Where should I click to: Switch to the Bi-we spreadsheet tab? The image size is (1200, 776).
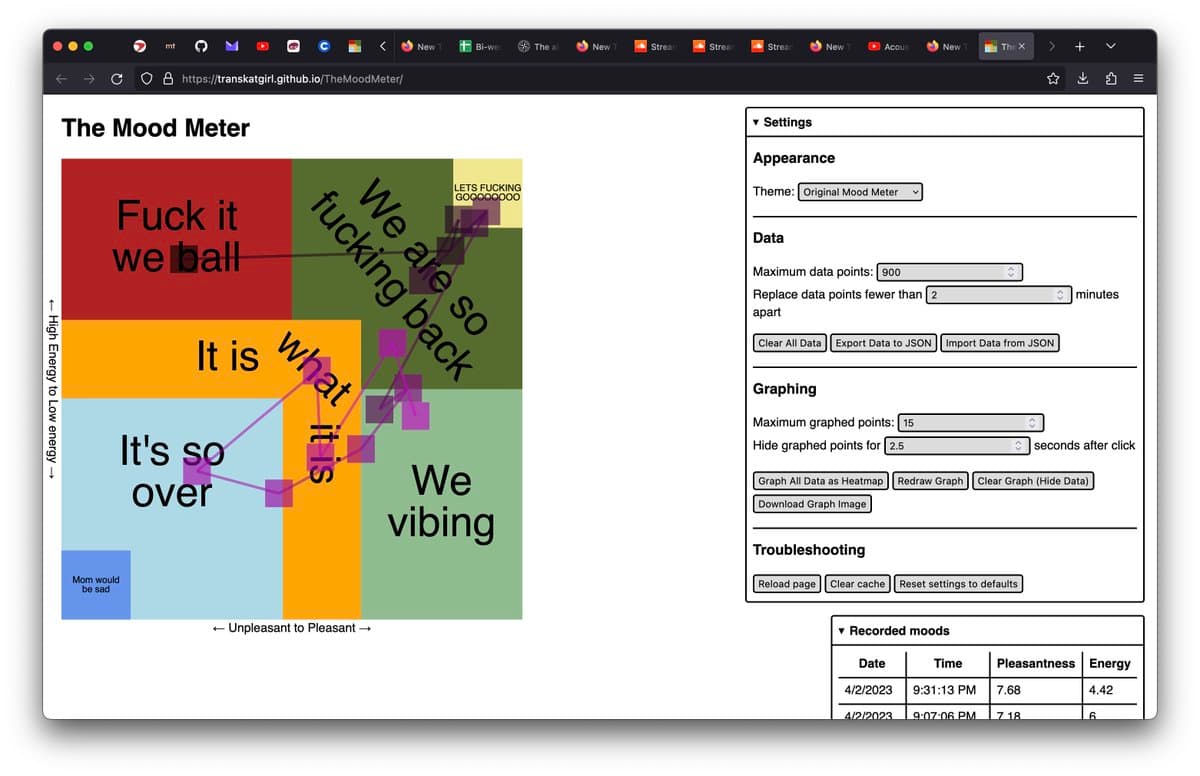481,46
